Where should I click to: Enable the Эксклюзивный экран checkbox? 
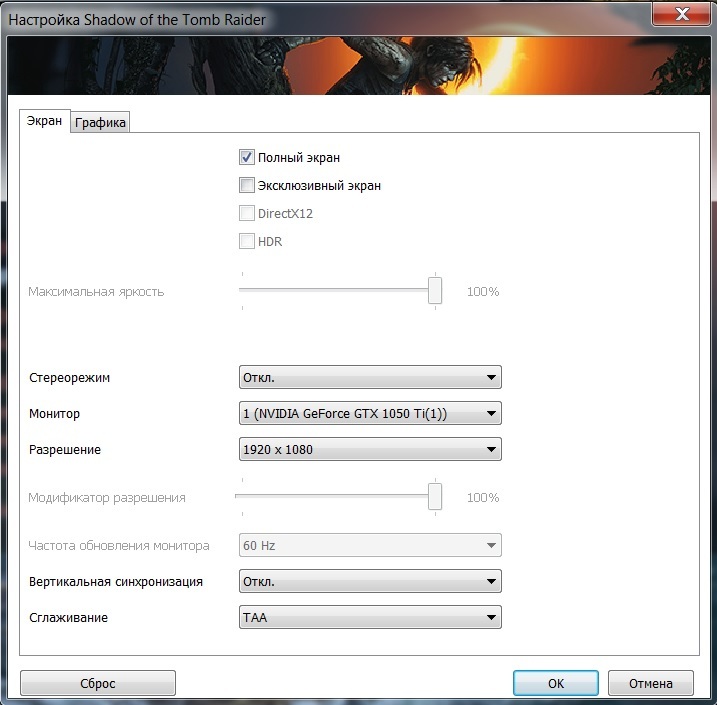click(x=247, y=185)
